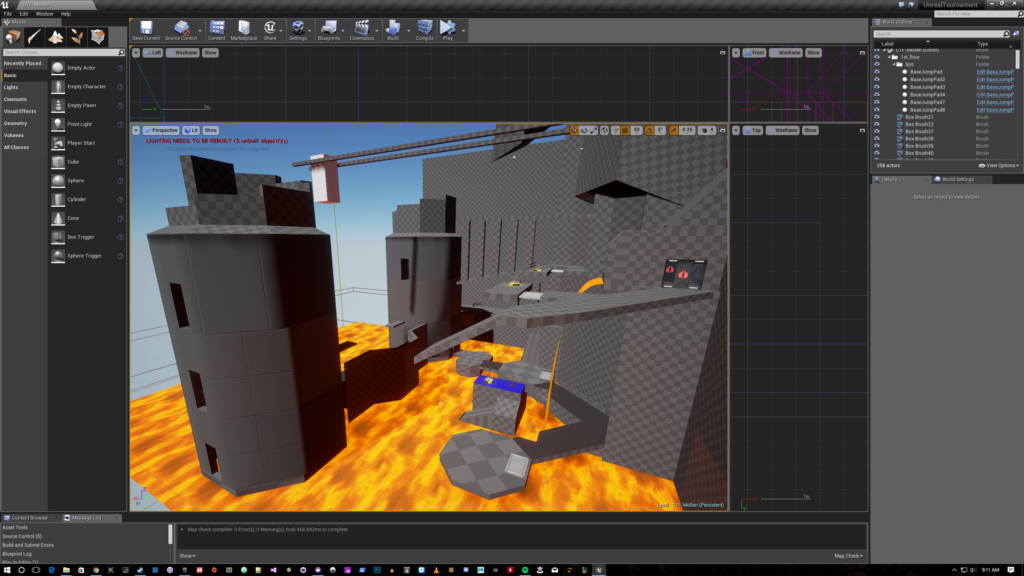Click the Empty Actor placement icon
Viewport: 1024px width, 576px height.
click(58, 68)
